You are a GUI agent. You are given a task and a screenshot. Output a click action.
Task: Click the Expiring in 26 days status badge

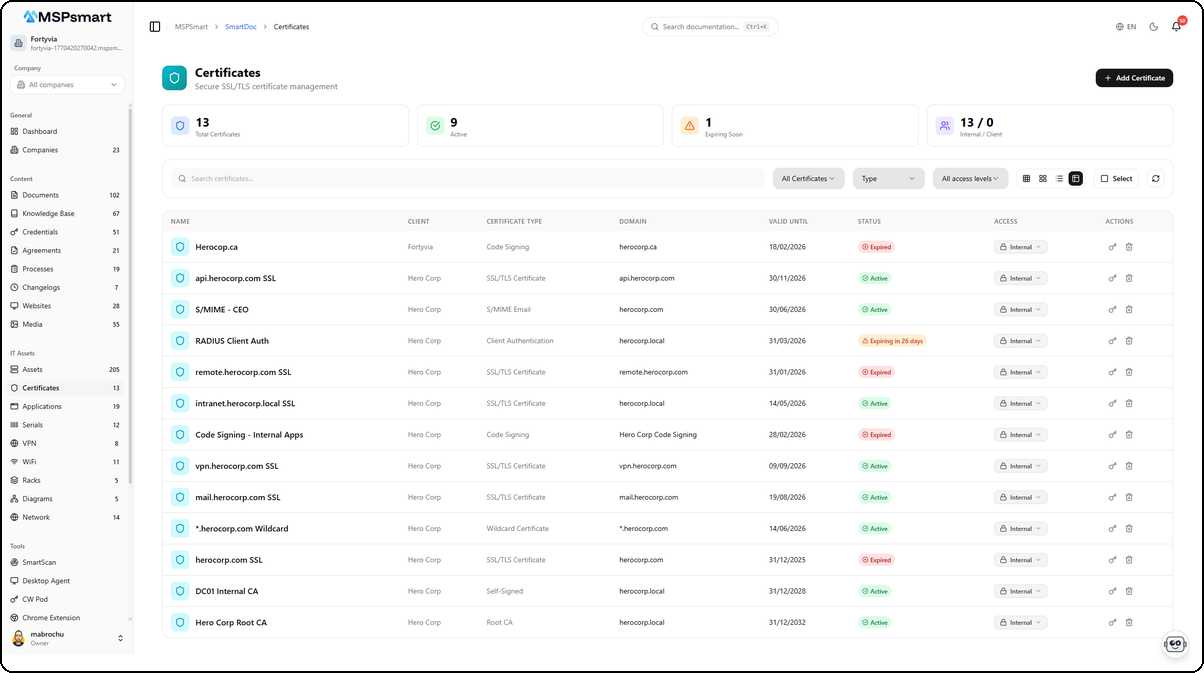(x=893, y=340)
